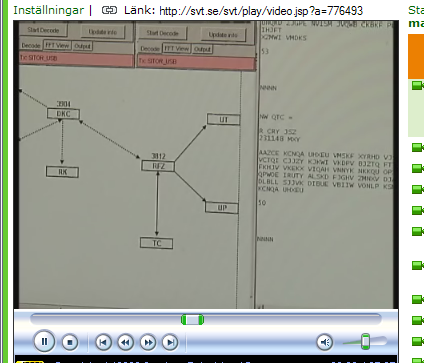Skip to the next track
The image size is (424, 363).
coord(170,342)
